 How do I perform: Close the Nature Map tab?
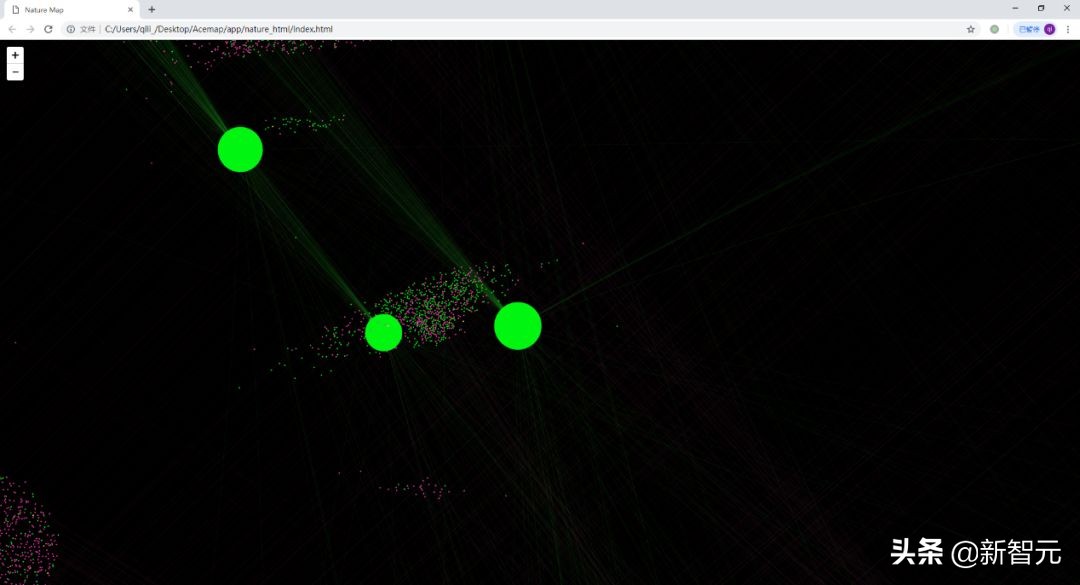130,10
